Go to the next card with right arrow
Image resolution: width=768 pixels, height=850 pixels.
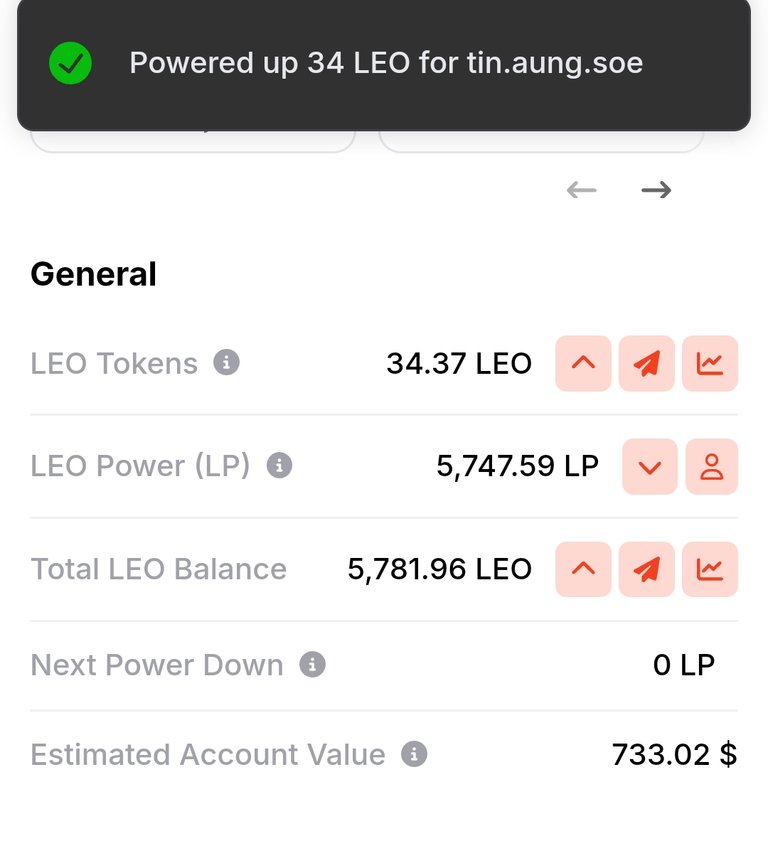click(x=656, y=190)
